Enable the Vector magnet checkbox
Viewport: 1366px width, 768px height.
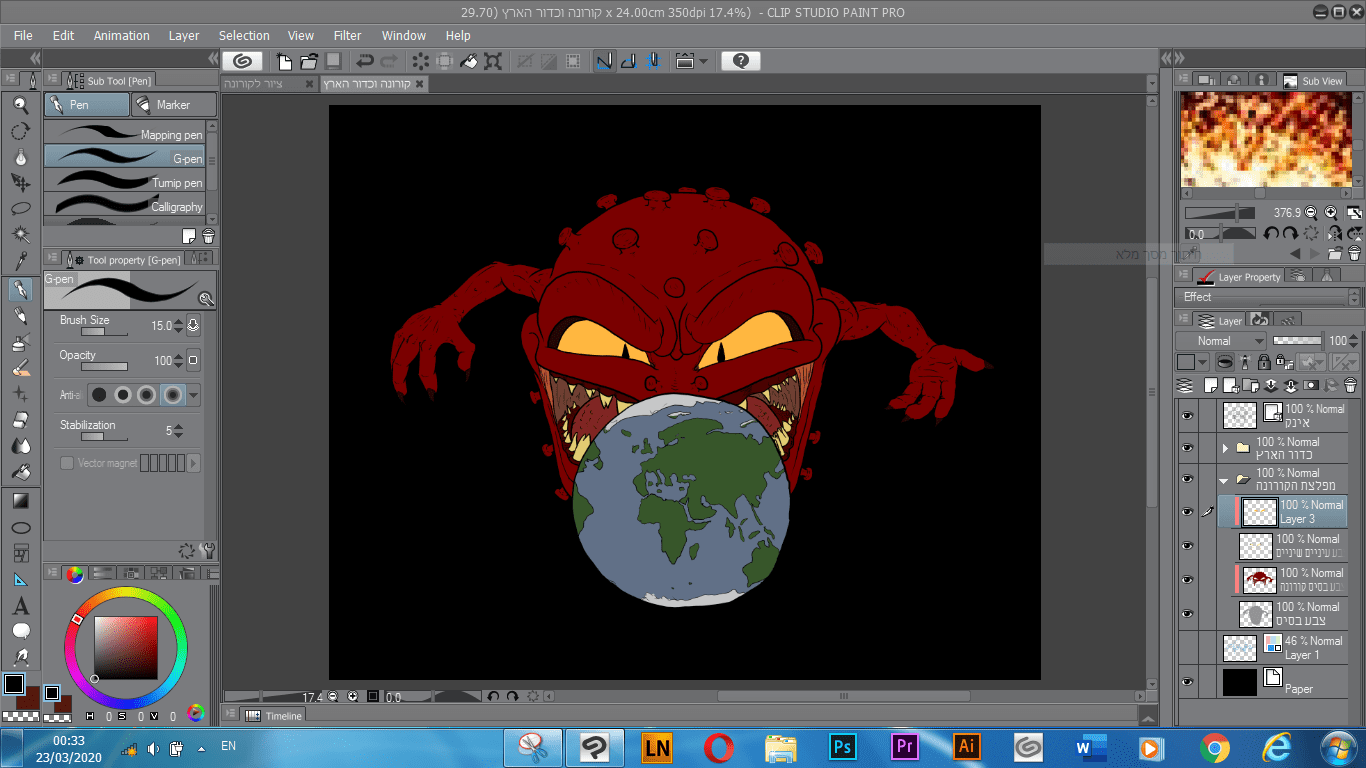(67, 463)
